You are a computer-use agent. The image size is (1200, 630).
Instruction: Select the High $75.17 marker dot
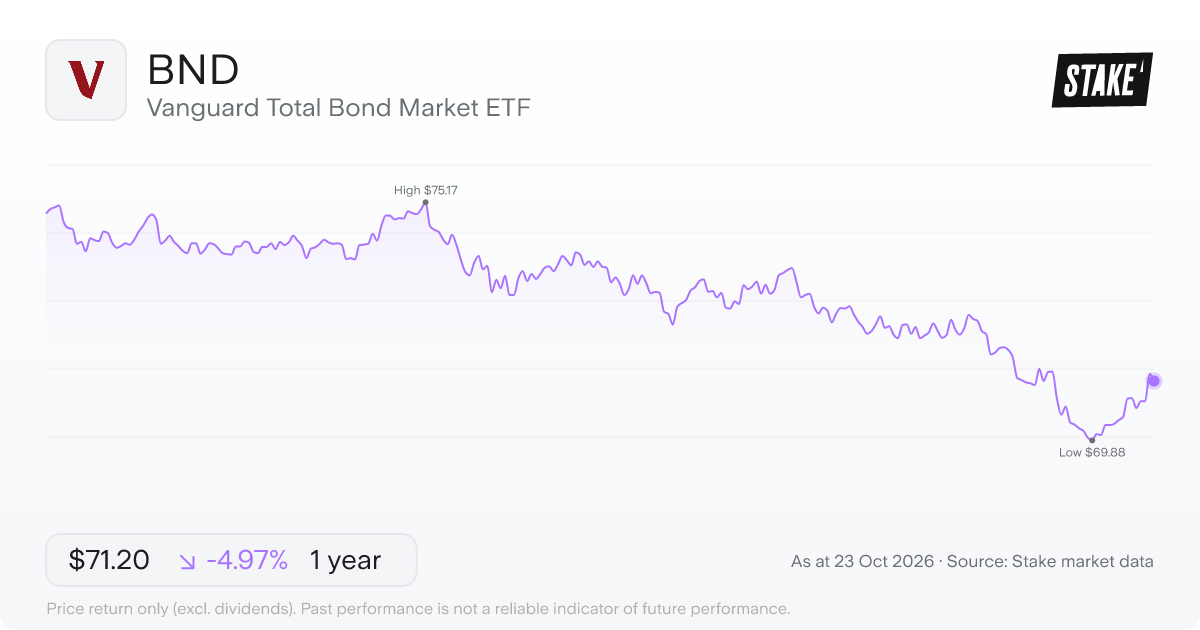click(425, 202)
